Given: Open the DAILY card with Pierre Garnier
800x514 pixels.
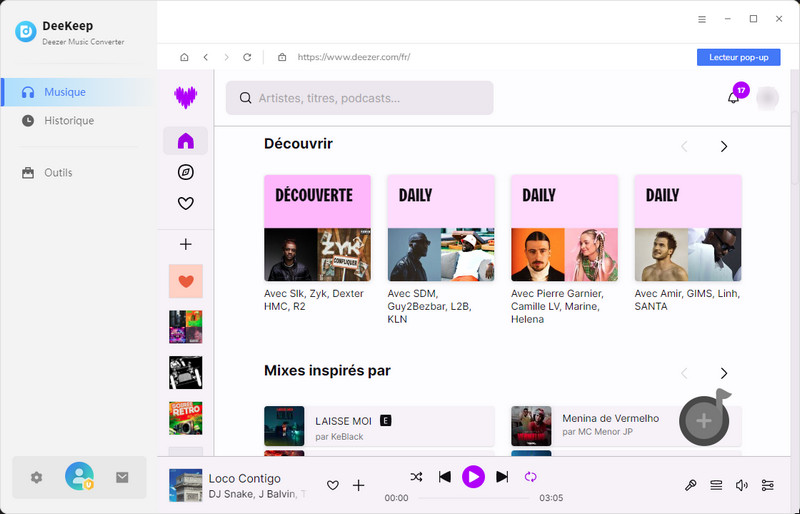Looking at the screenshot, I should (564, 228).
